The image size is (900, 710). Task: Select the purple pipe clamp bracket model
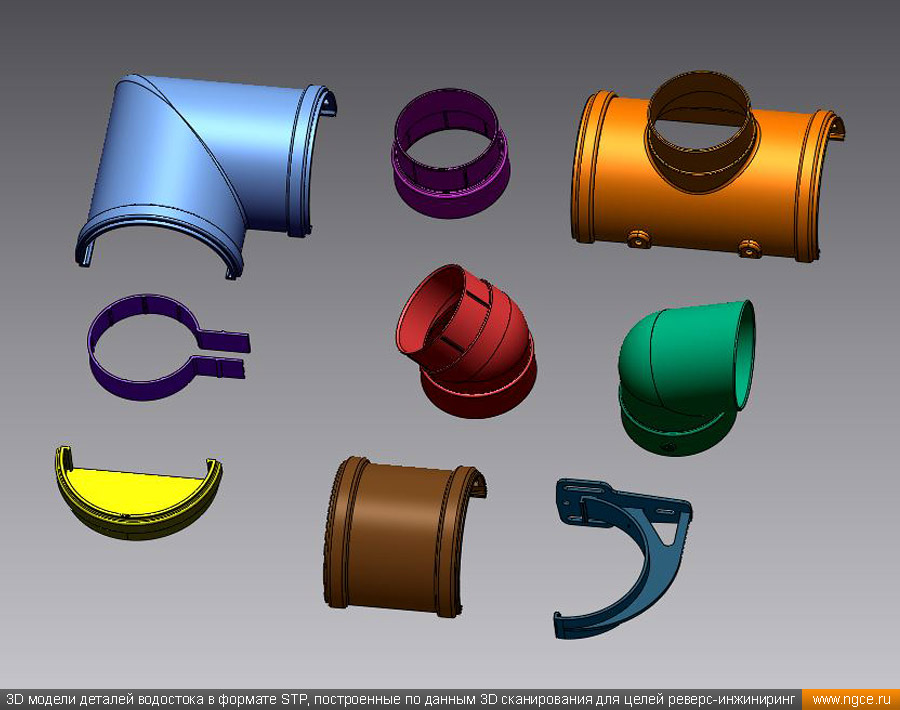pyautogui.click(x=169, y=347)
